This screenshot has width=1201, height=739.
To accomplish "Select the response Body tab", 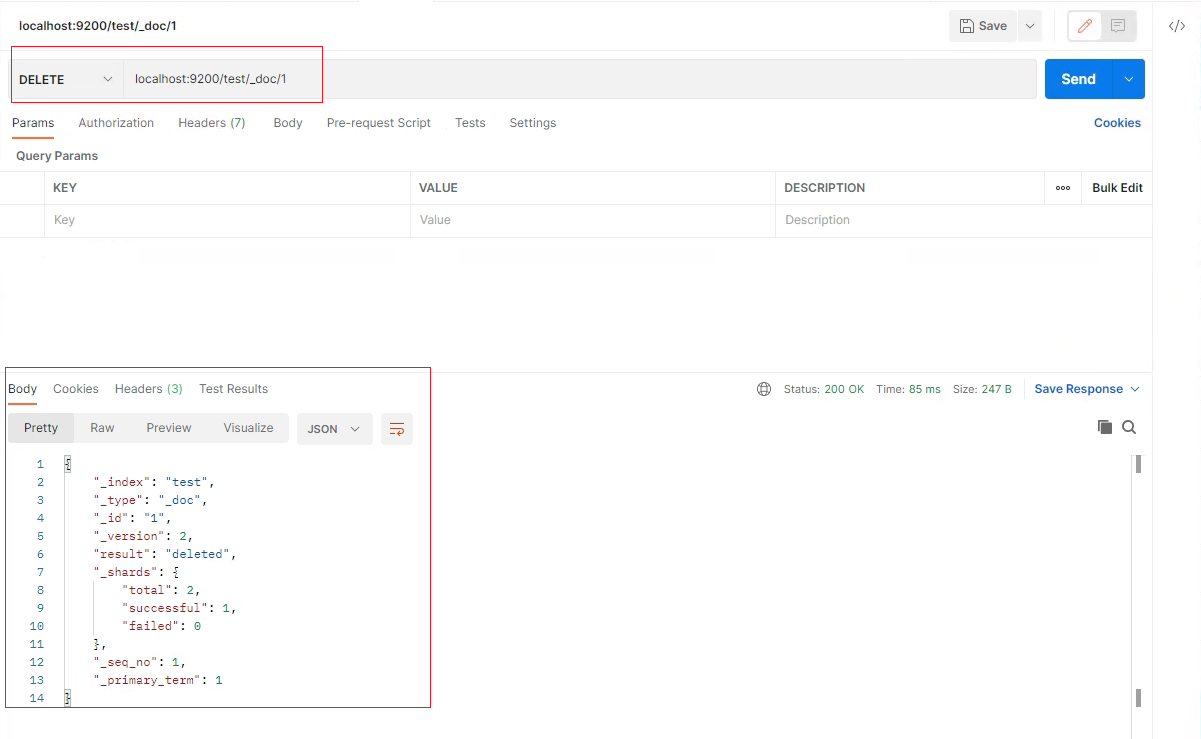I will tap(22, 389).
